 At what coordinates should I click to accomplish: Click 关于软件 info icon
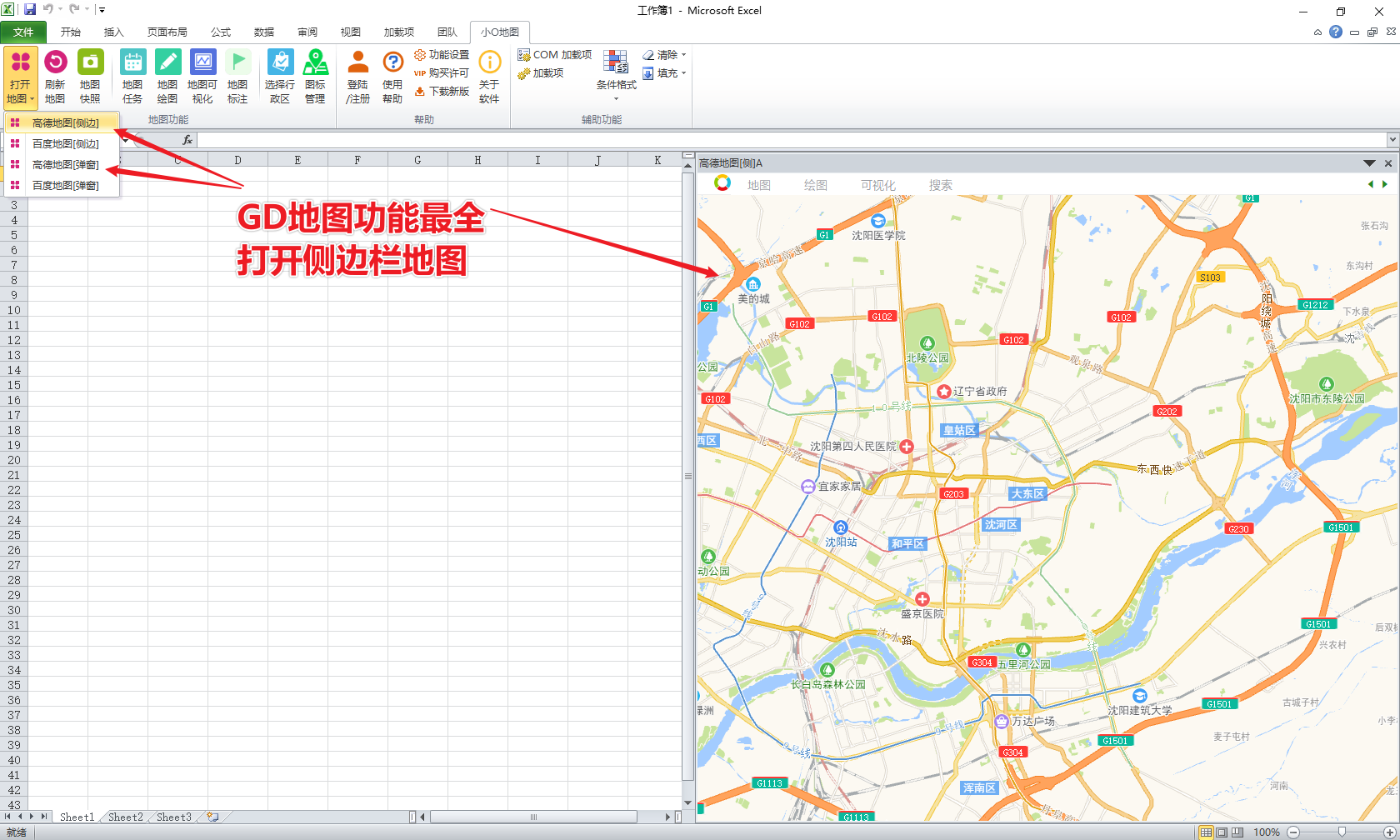[489, 77]
